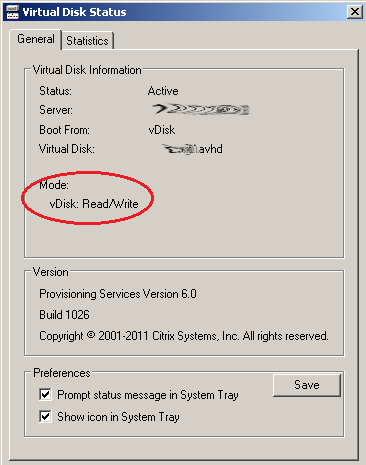
Task: Click the Virtual Disk Status title bar icon
Action: tap(12, 12)
